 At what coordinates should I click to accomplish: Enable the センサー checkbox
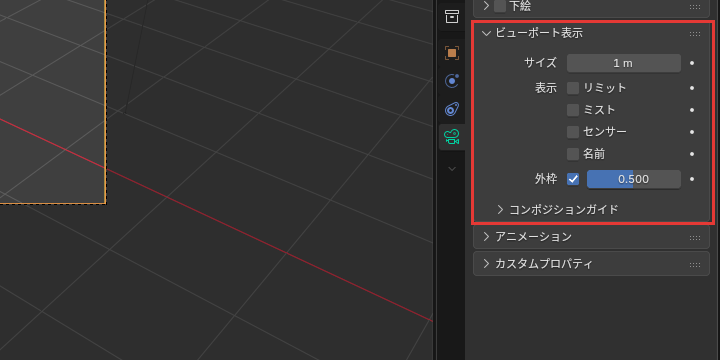click(573, 132)
